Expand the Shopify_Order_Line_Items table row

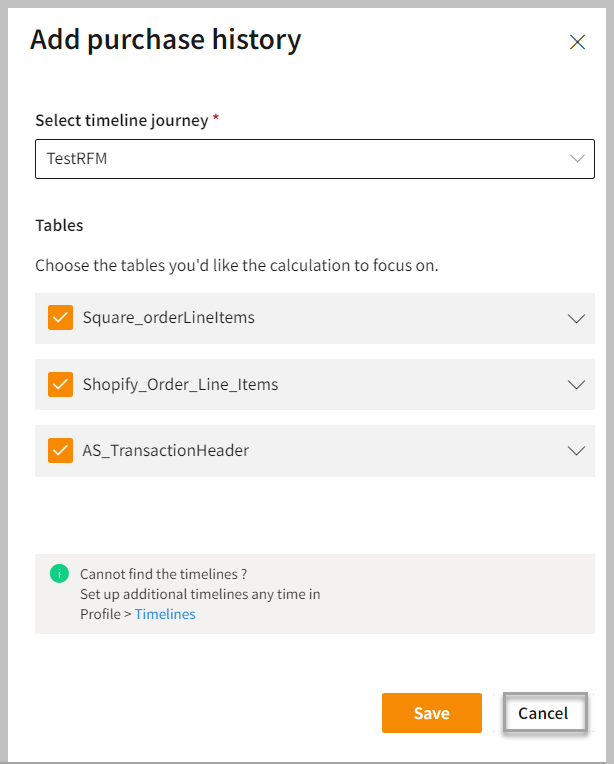576,384
